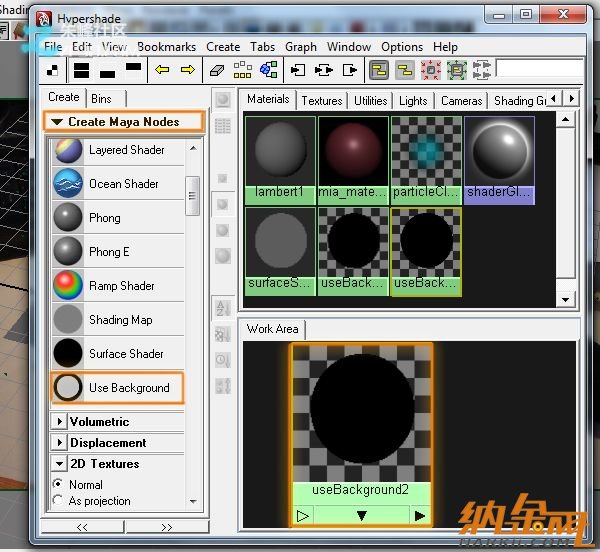Create a Phong E shader node
Viewport: 600px width, 552px height.
tap(68, 252)
